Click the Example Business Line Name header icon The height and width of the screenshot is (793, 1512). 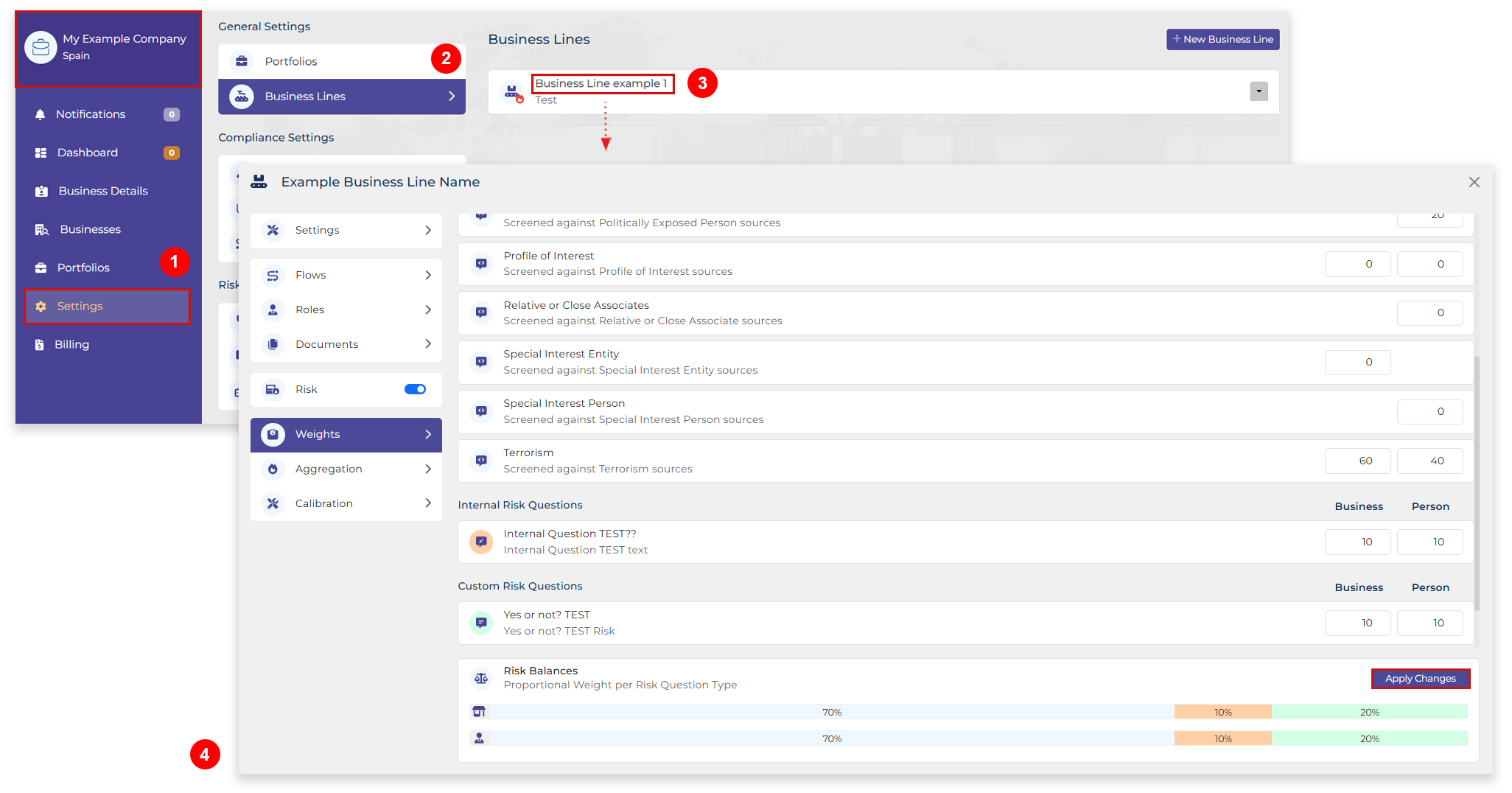point(259,181)
